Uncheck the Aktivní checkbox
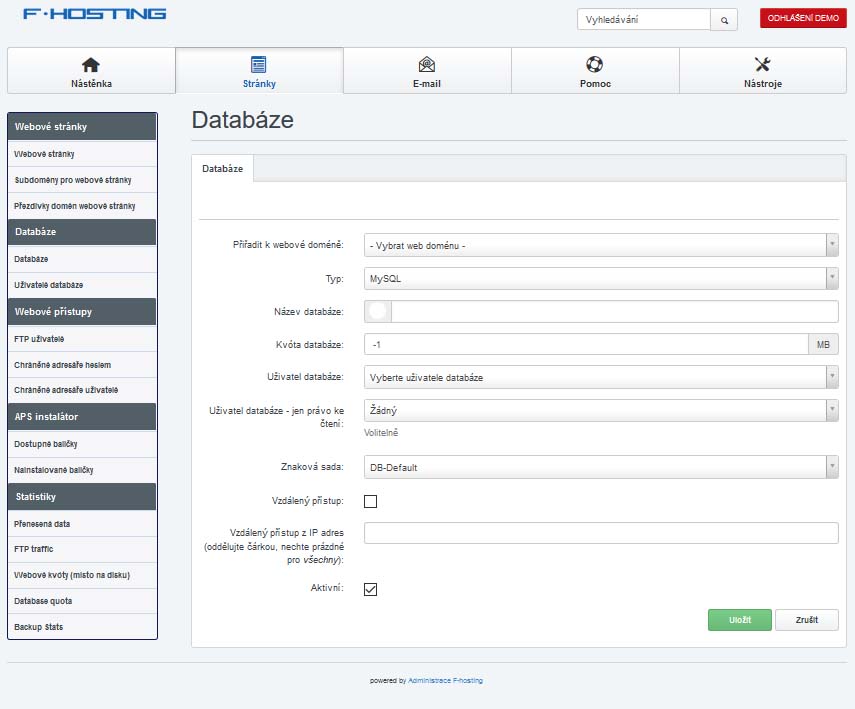The height and width of the screenshot is (709, 855). (370, 589)
